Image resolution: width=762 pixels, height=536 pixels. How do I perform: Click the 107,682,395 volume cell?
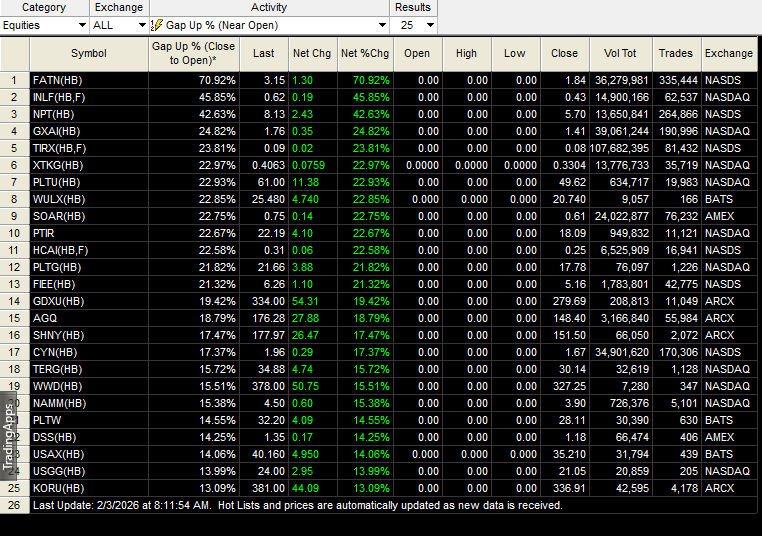point(621,148)
